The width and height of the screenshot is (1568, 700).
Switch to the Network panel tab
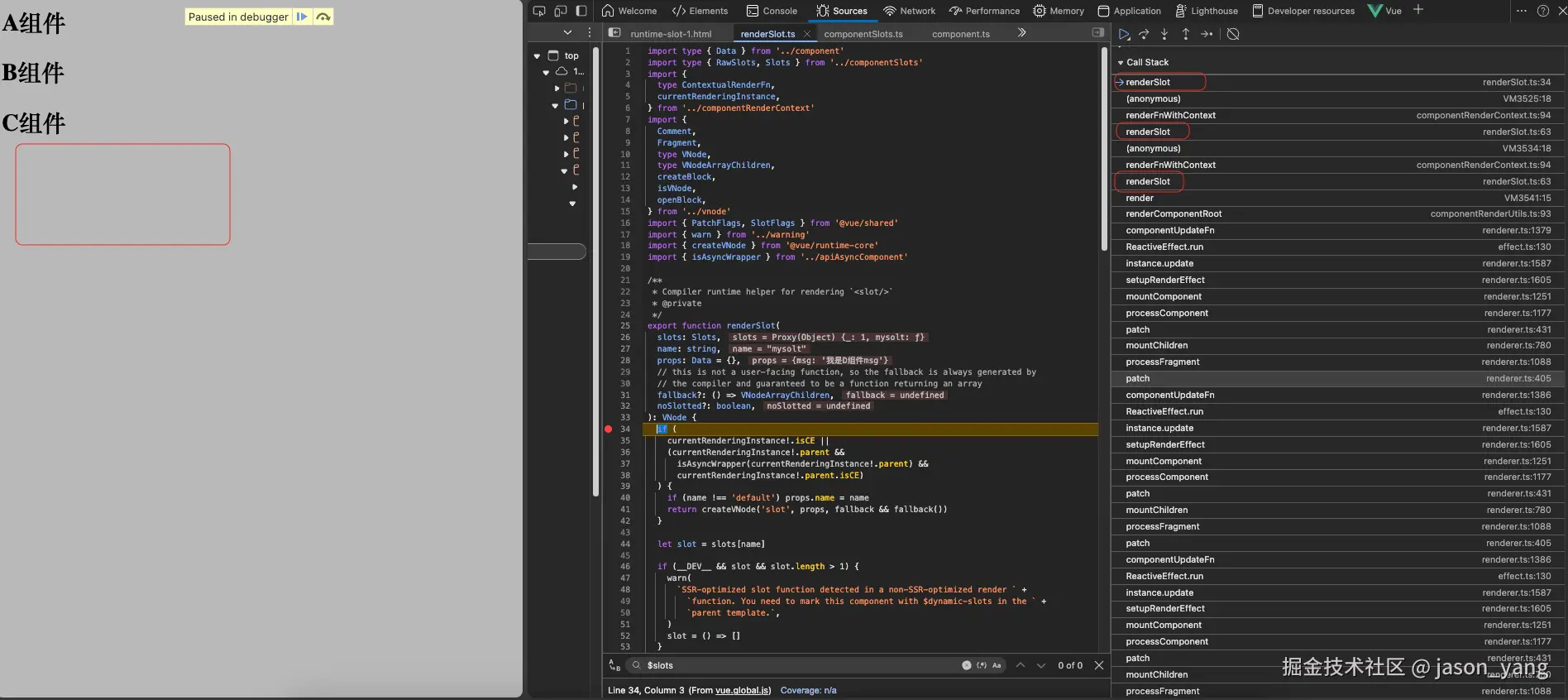click(910, 11)
